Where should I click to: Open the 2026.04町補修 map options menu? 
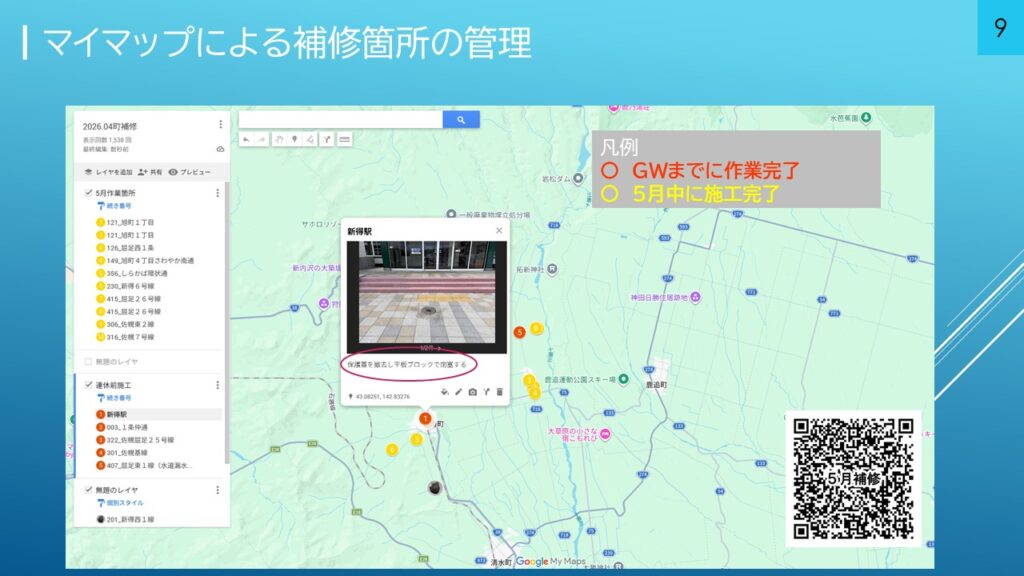click(x=220, y=125)
